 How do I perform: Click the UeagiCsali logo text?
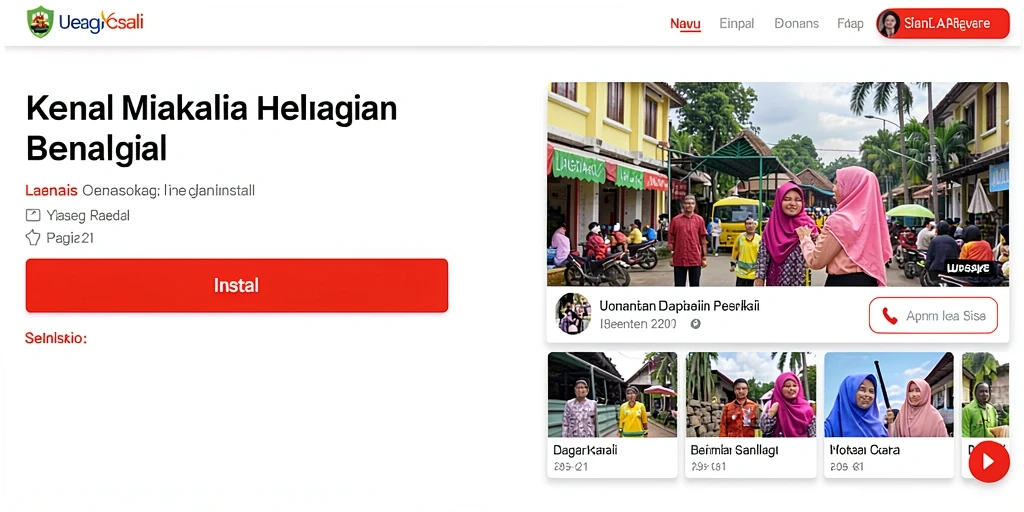click(x=101, y=22)
